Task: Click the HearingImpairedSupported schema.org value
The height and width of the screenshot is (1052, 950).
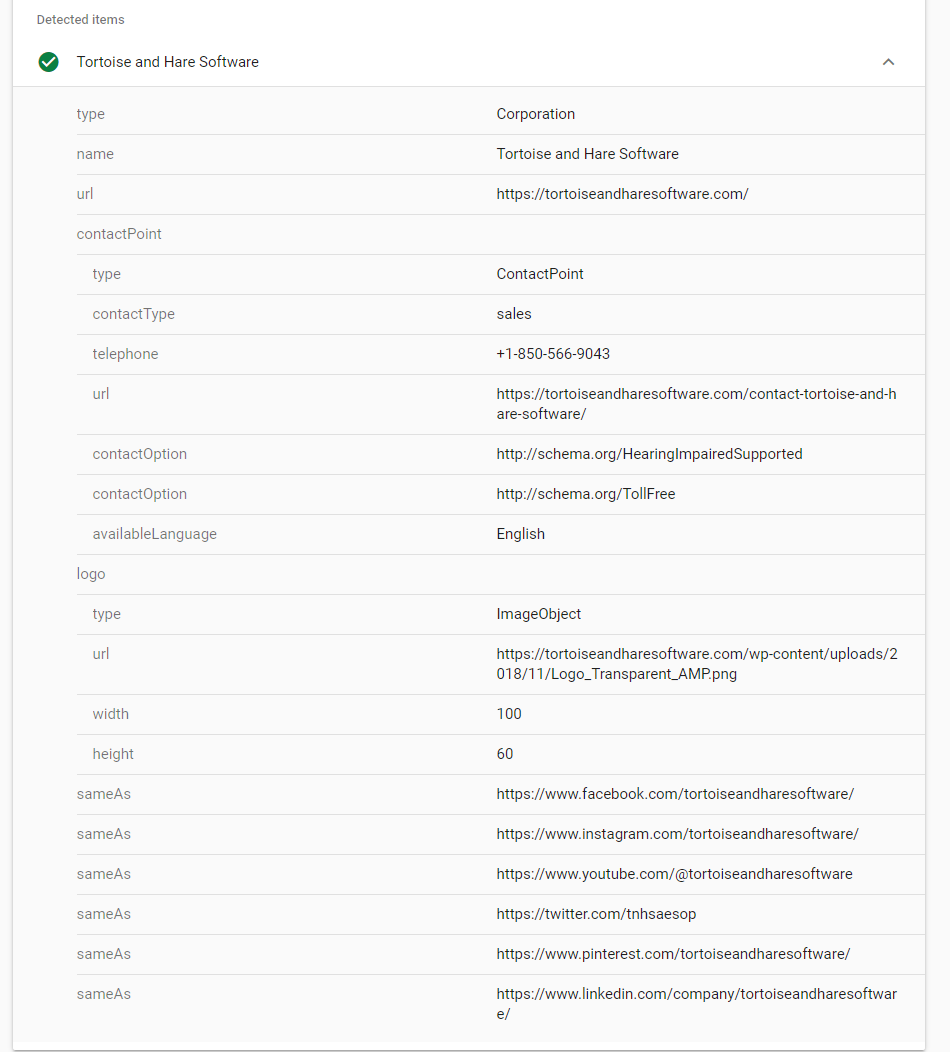Action: click(x=649, y=454)
